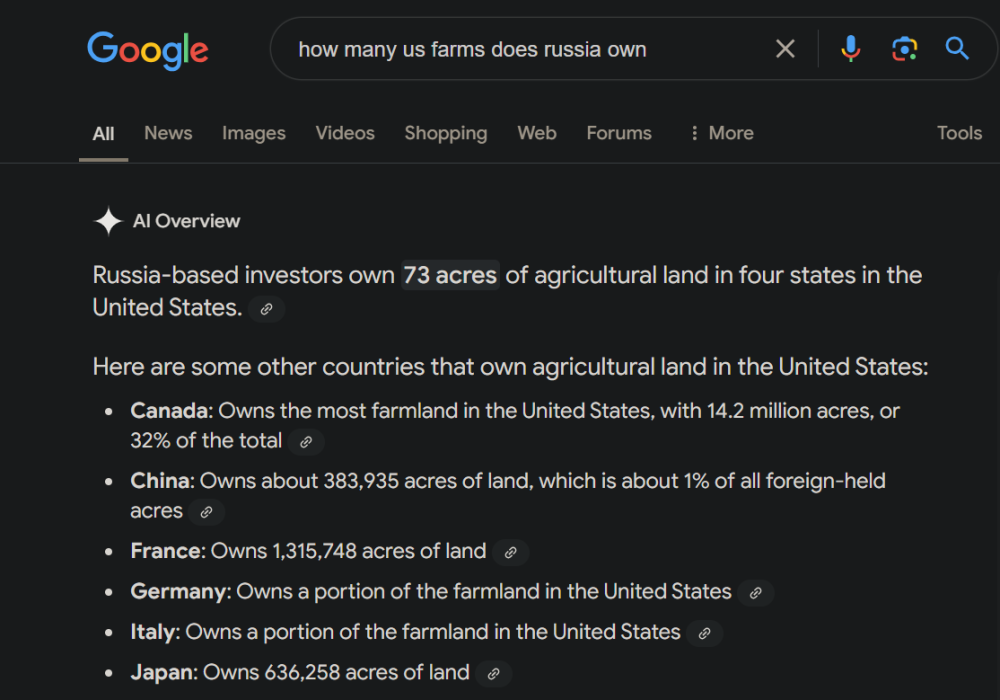
Task: Open source link icon for China entry
Action: pyautogui.click(x=206, y=512)
